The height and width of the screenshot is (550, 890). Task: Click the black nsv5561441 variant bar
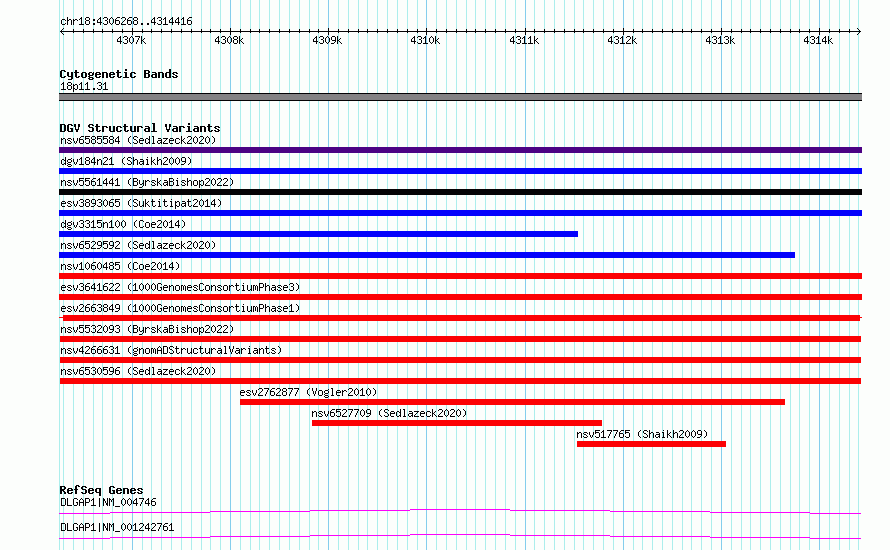click(x=460, y=192)
